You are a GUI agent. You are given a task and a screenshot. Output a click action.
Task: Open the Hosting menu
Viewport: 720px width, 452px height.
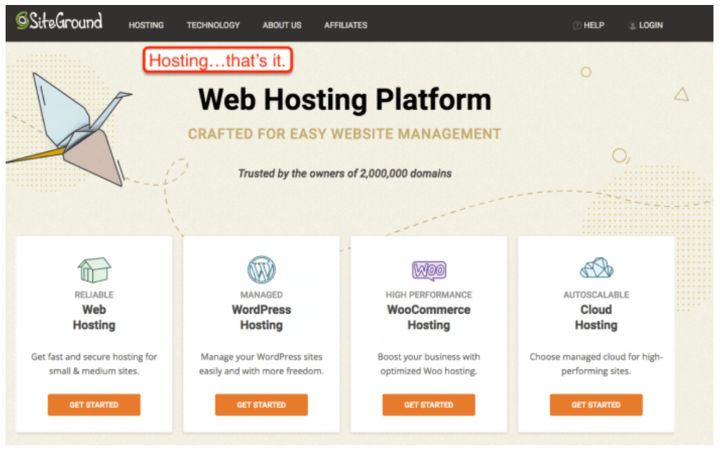coord(146,25)
